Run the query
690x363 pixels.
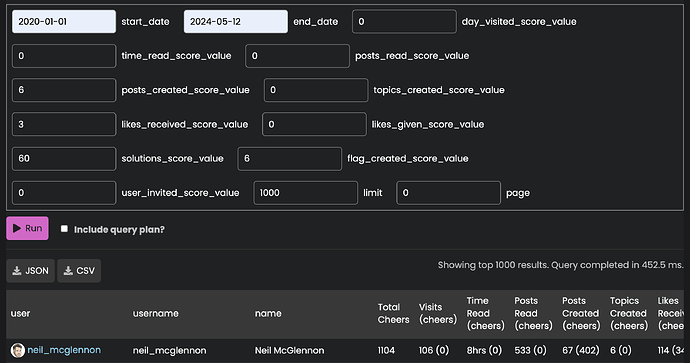pyautogui.click(x=27, y=228)
